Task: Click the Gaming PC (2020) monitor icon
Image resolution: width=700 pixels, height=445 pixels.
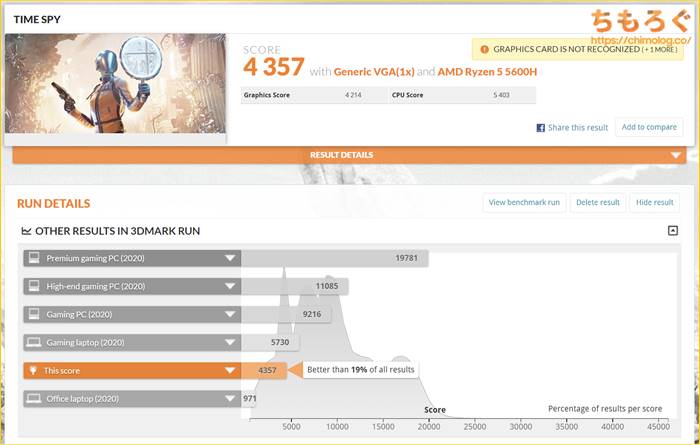Action: (34, 314)
